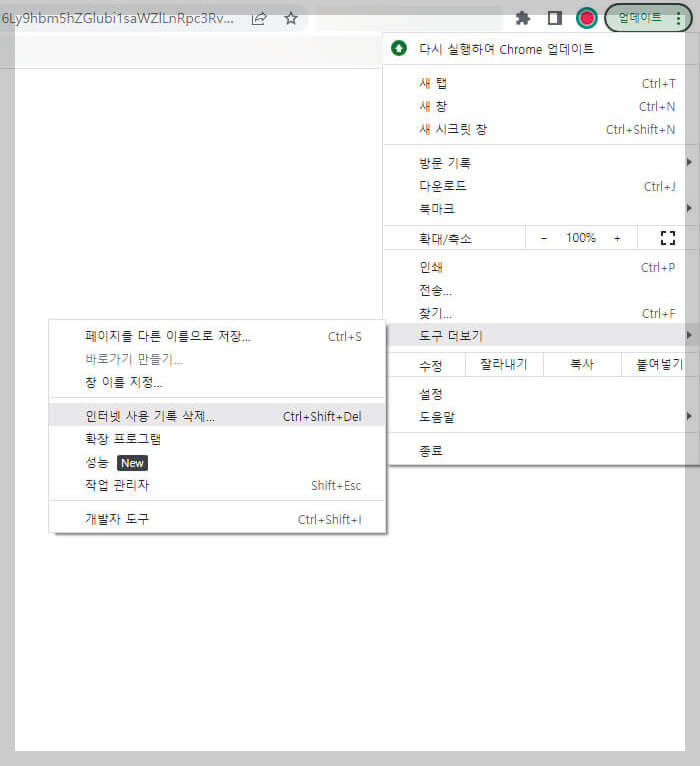Image resolution: width=700 pixels, height=766 pixels.
Task: Open 설정 menu item
Action: pyautogui.click(x=541, y=394)
